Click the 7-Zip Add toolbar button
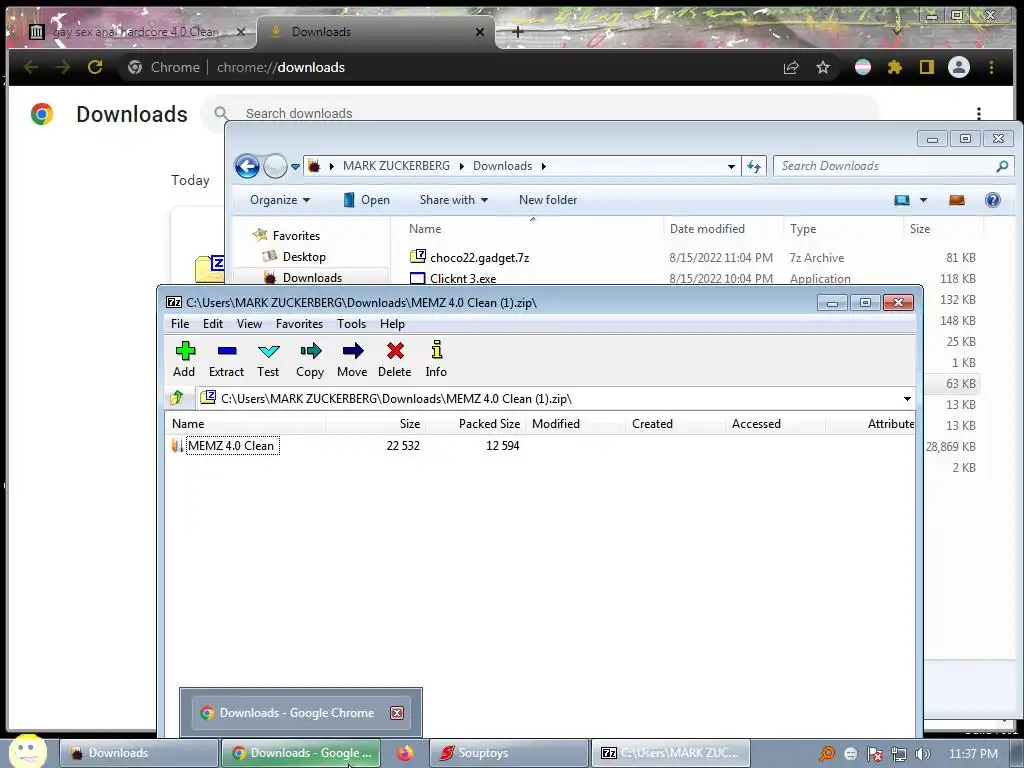The image size is (1024, 768). tap(184, 359)
